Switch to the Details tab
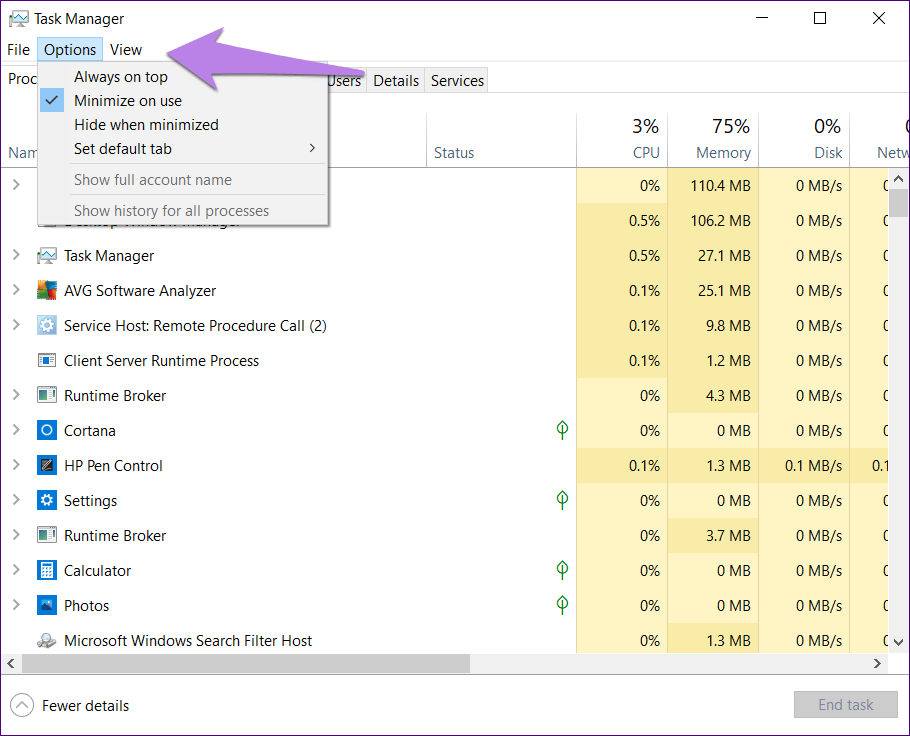Viewport: 910px width, 736px height. (x=396, y=81)
